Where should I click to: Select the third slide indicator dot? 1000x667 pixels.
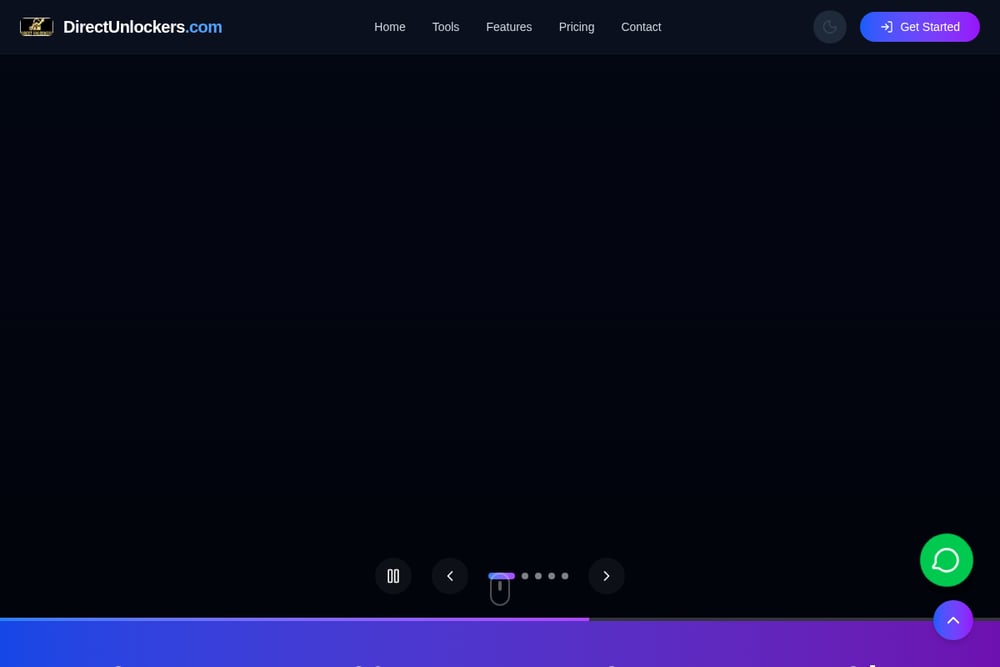tap(538, 576)
